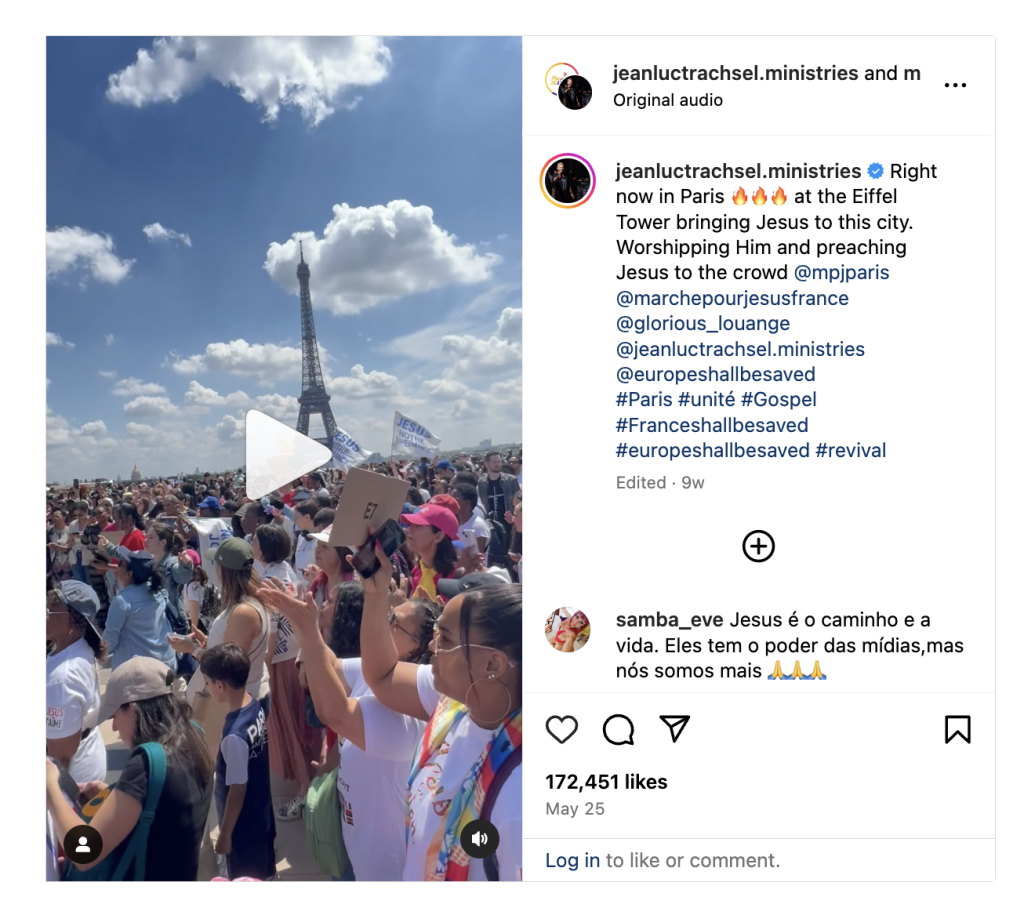Share post using paper plane icon
1024x904 pixels.
[675, 728]
